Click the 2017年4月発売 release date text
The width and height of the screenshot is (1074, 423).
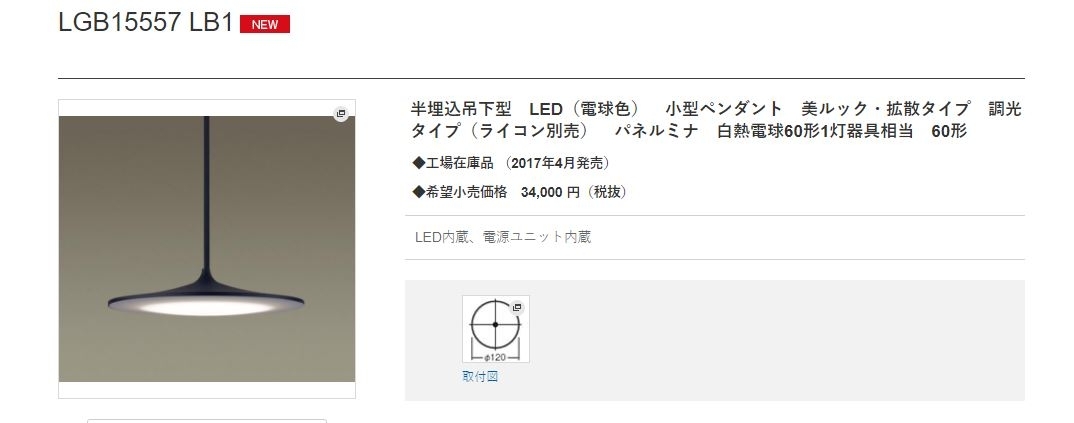[557, 163]
